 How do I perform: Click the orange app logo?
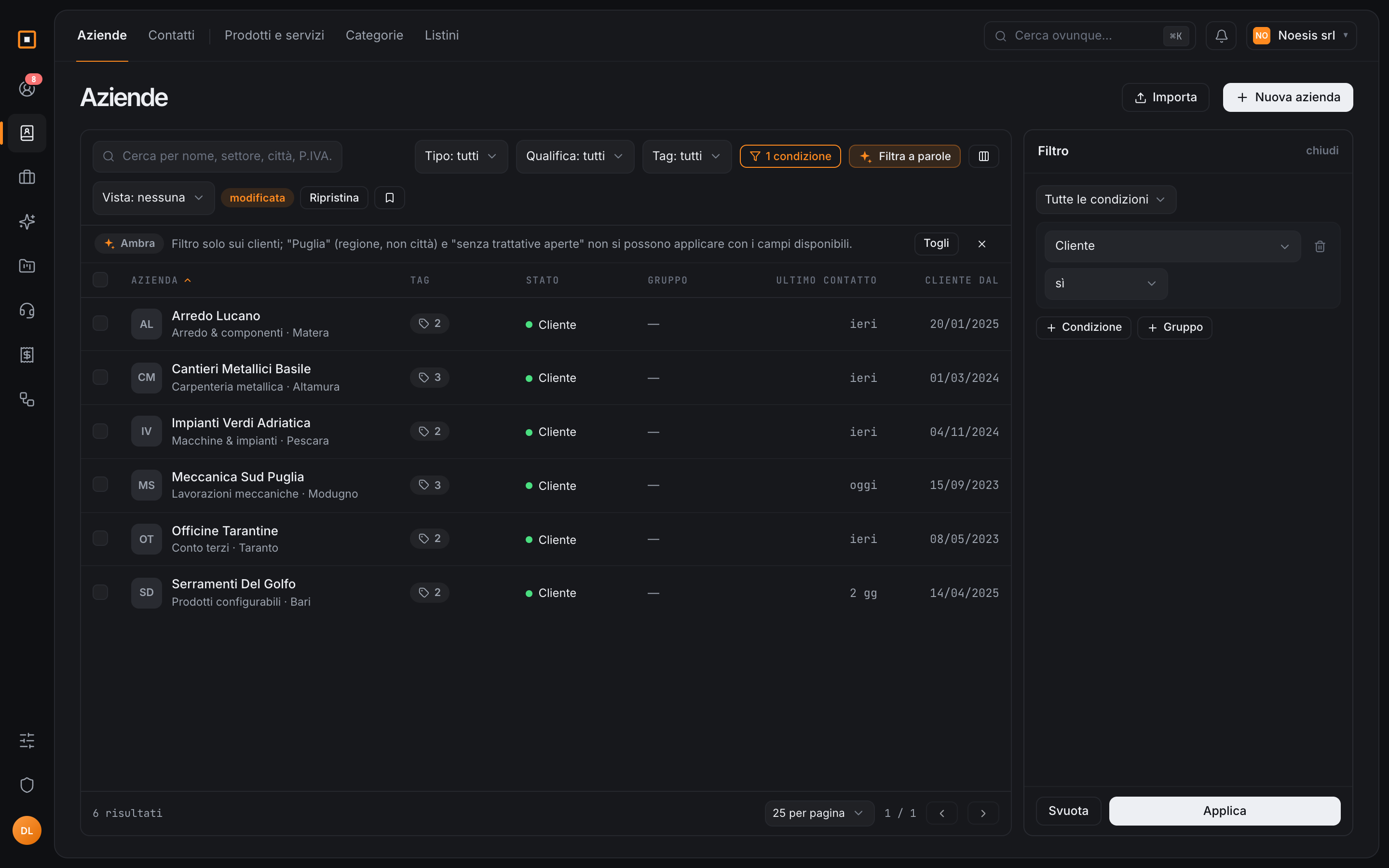pyautogui.click(x=27, y=39)
